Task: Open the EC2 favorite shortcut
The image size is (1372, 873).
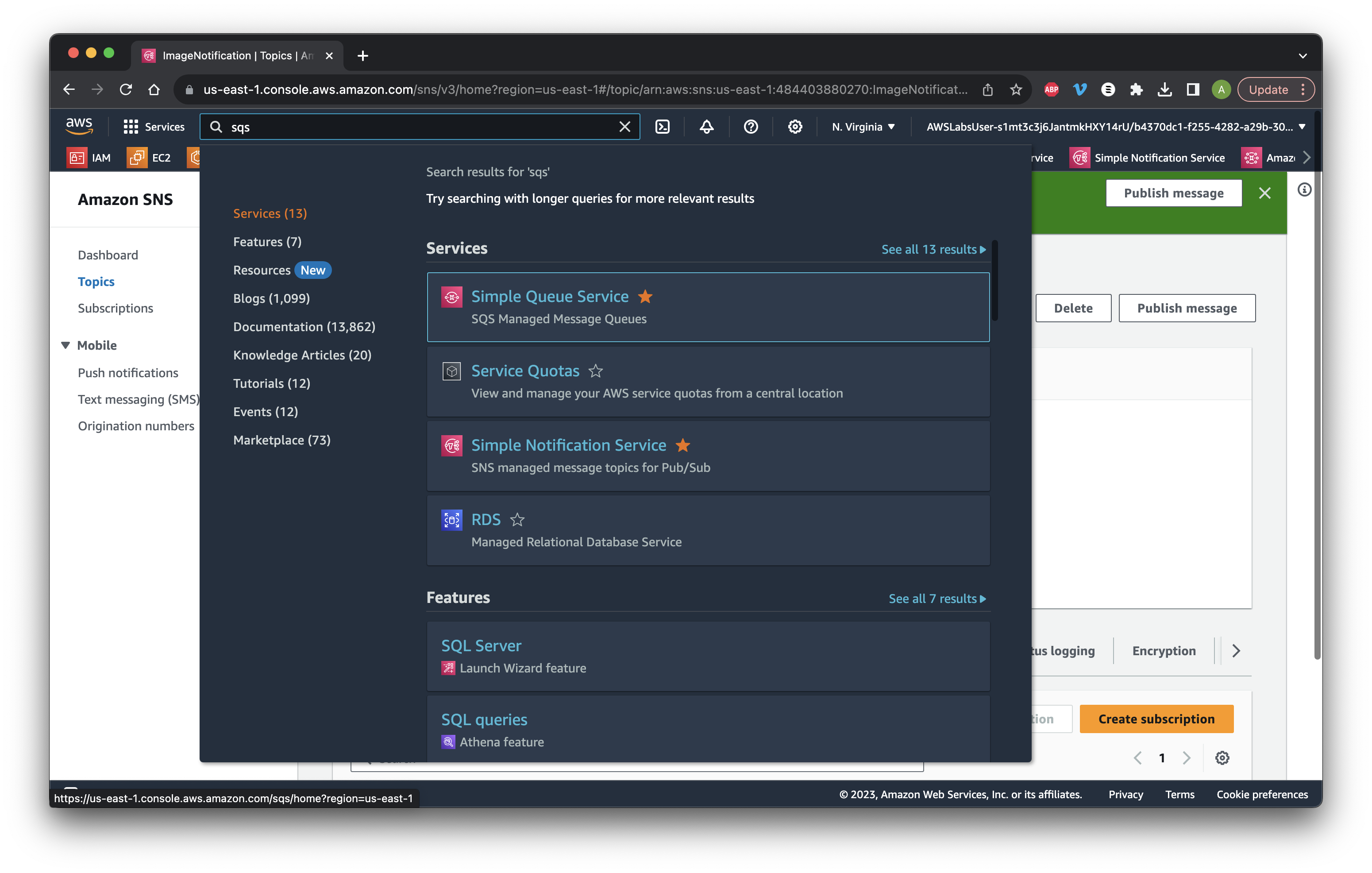Action: tap(149, 158)
